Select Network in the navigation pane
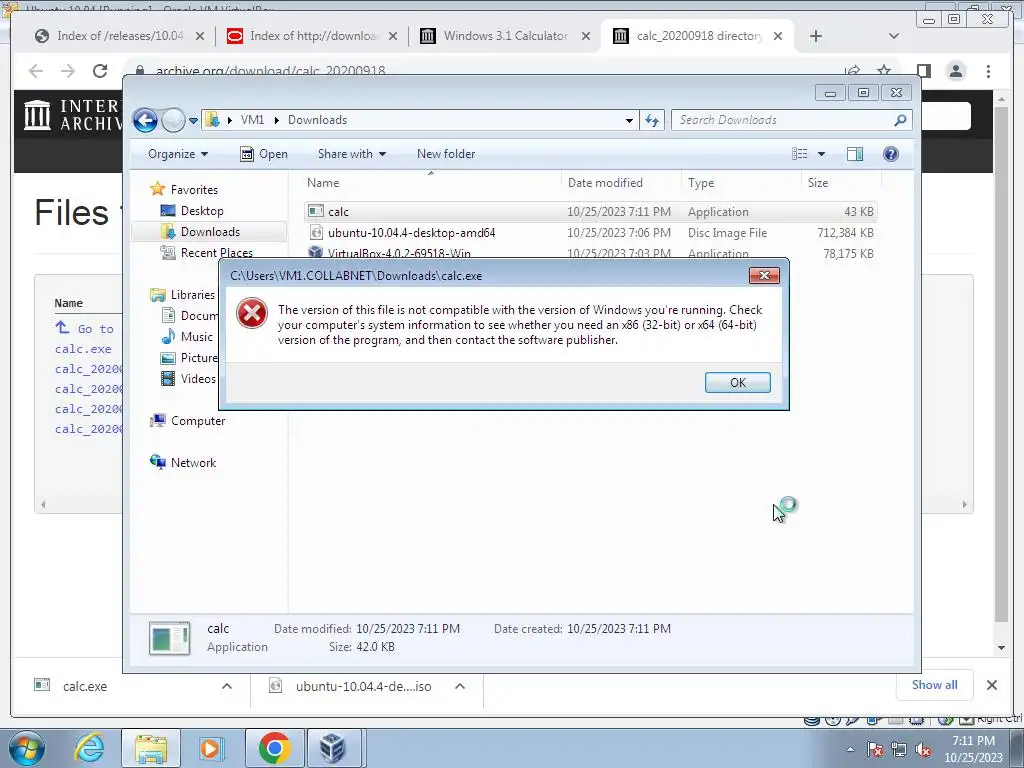1024x768 pixels. (193, 463)
